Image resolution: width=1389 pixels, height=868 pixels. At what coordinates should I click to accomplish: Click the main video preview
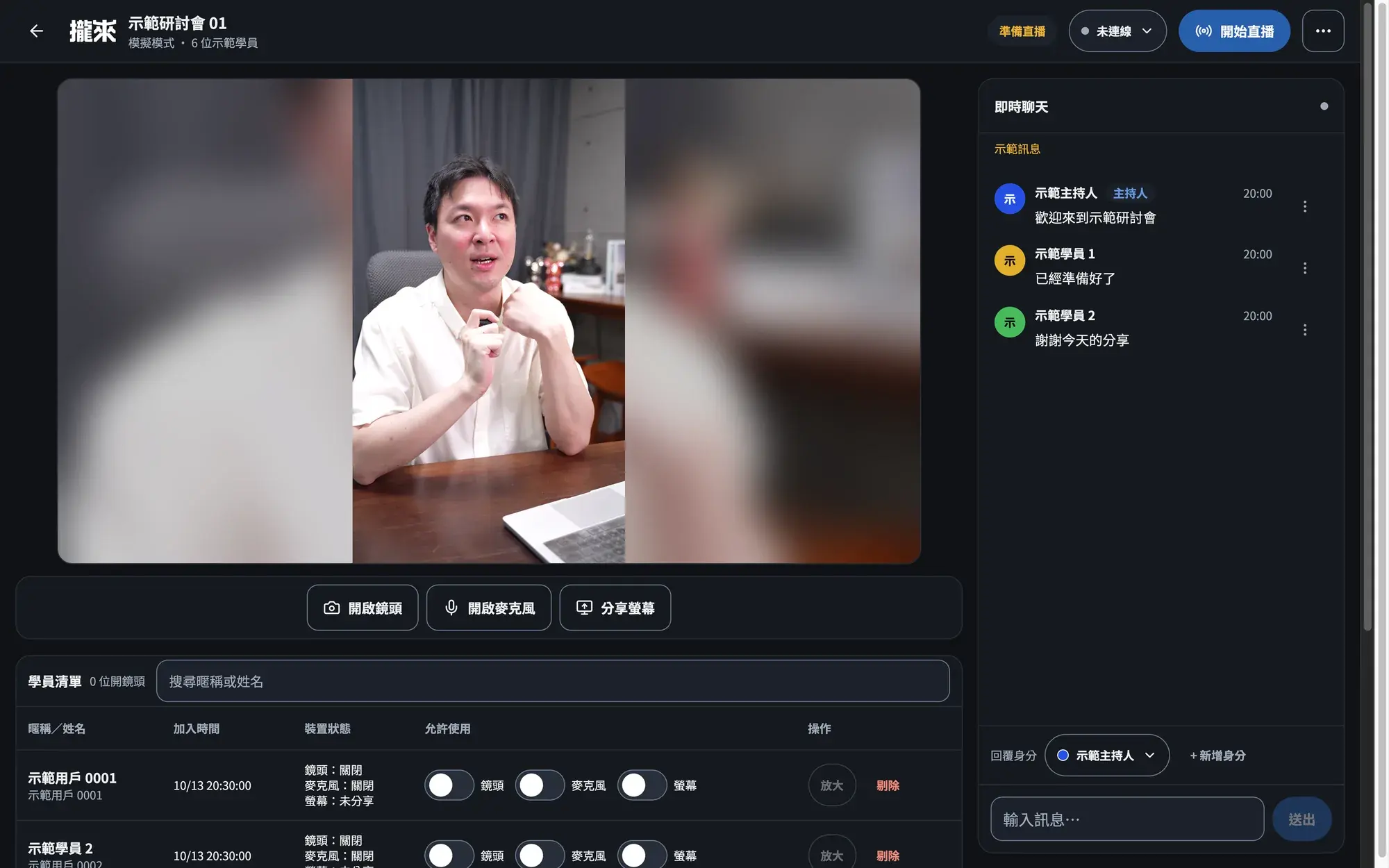click(x=489, y=321)
